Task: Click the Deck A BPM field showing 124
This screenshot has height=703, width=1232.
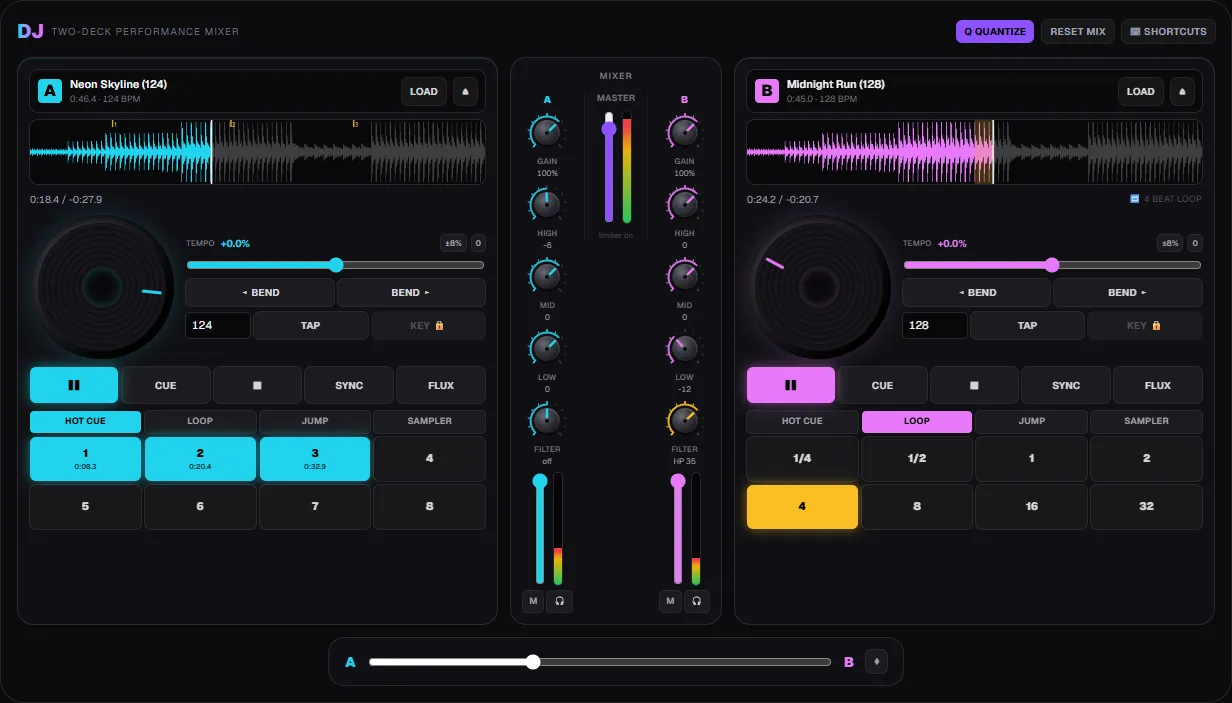Action: [218, 325]
